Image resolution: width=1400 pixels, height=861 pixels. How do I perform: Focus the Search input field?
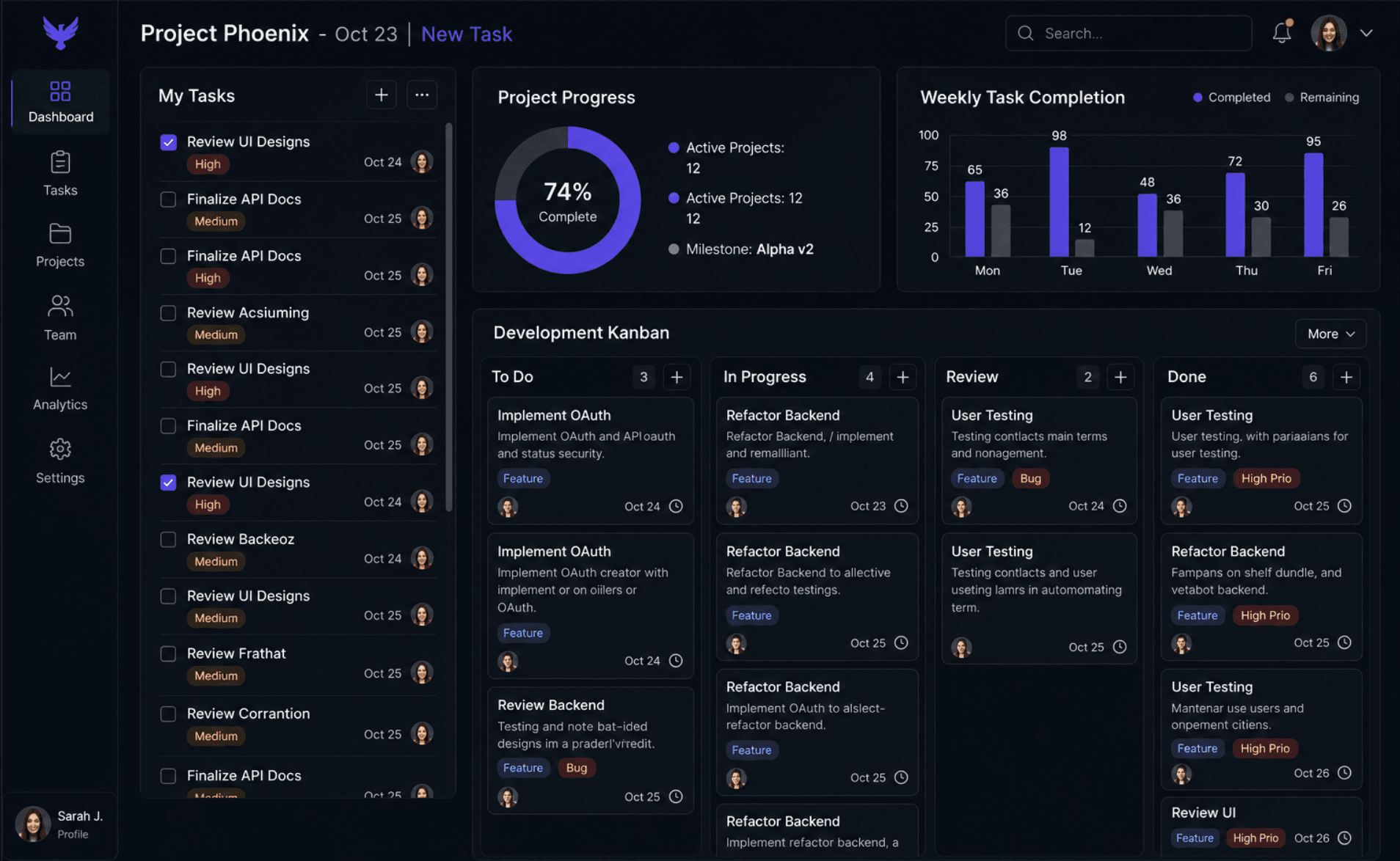click(x=1129, y=33)
